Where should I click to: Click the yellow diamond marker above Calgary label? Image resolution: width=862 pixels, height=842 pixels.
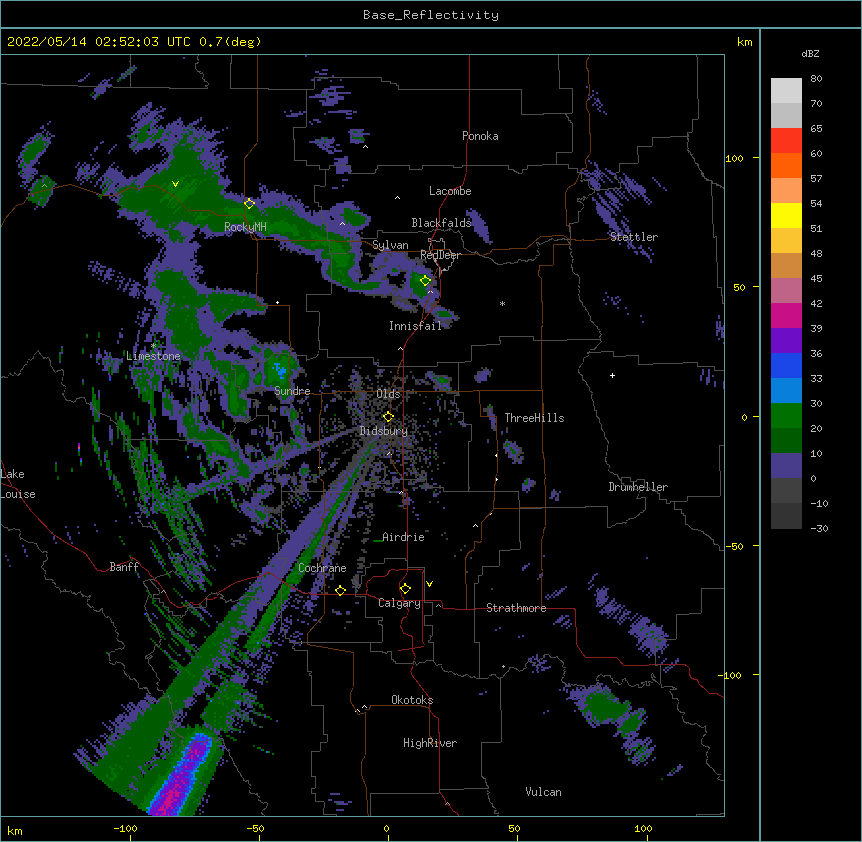pyautogui.click(x=406, y=589)
